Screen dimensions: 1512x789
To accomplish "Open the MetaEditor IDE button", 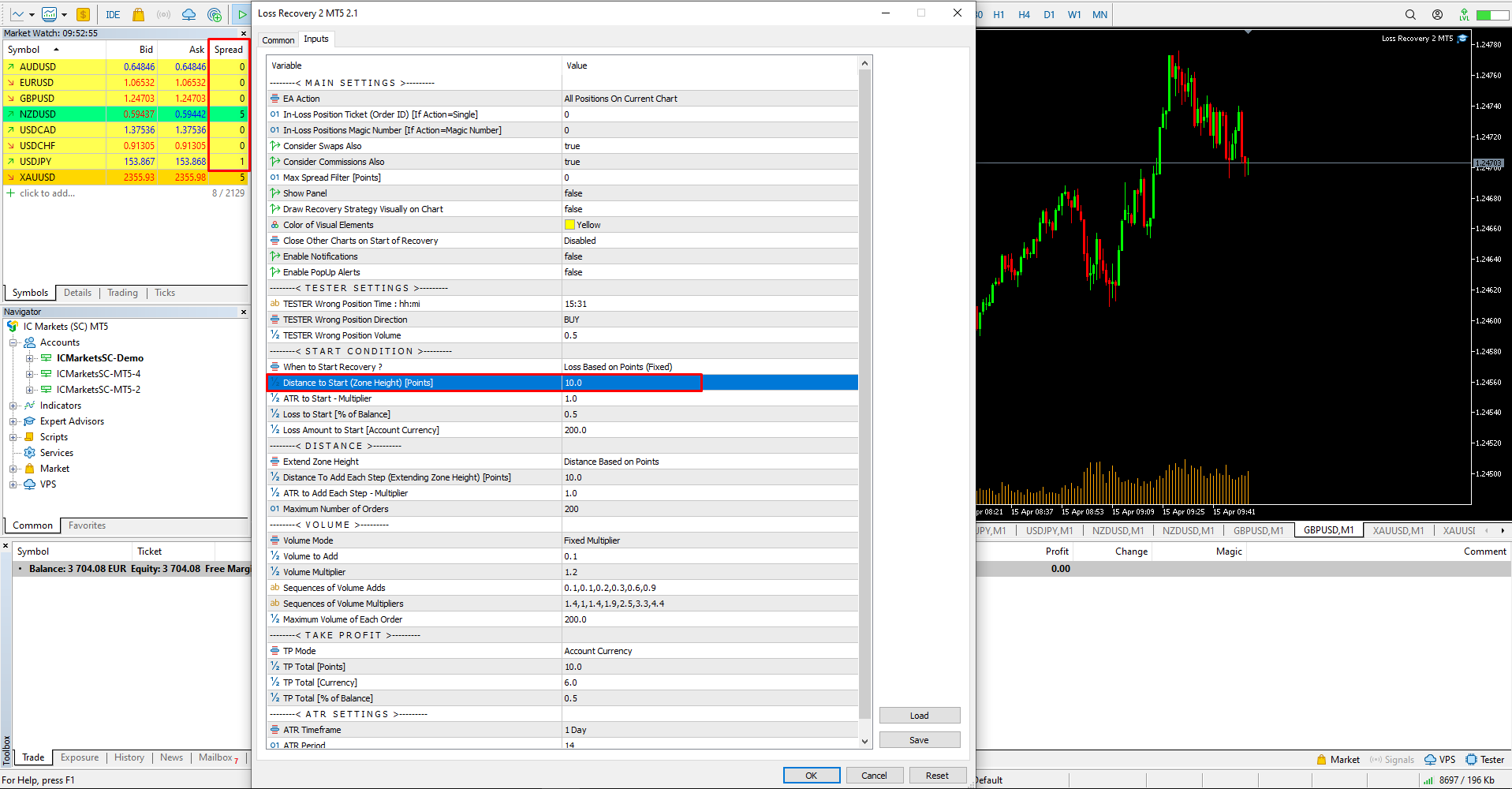I will (113, 14).
